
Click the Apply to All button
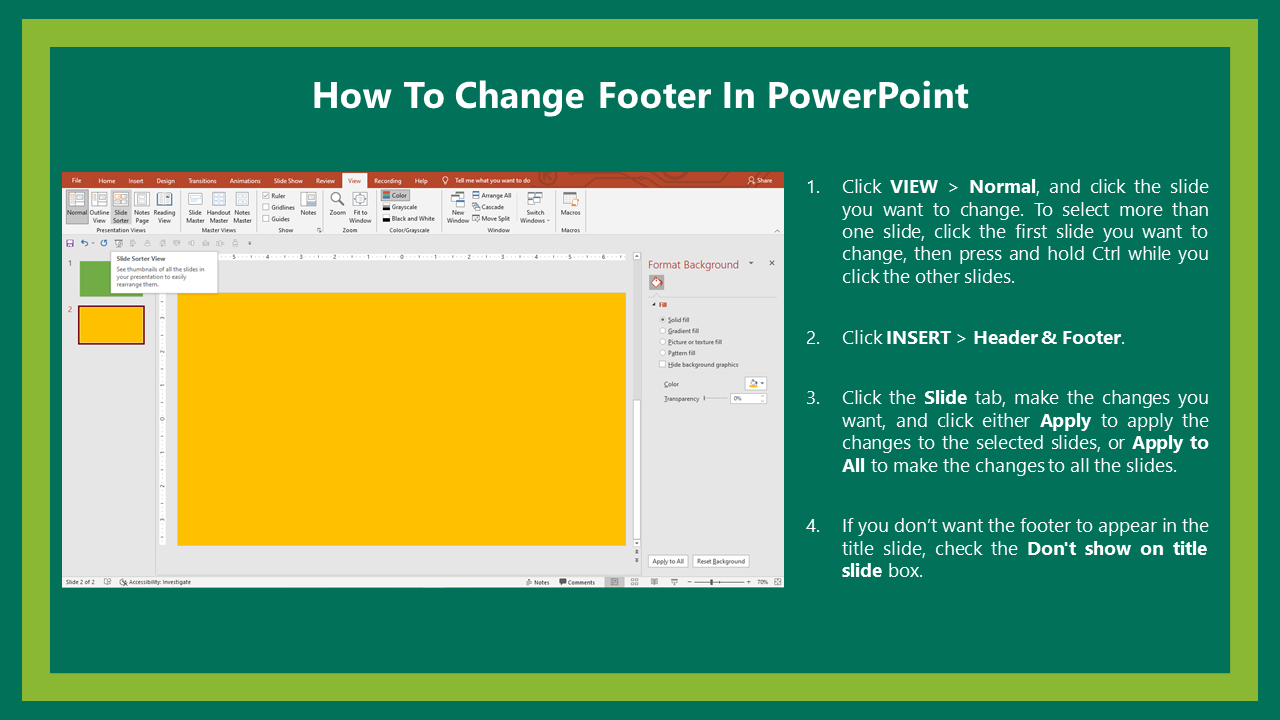(x=668, y=561)
